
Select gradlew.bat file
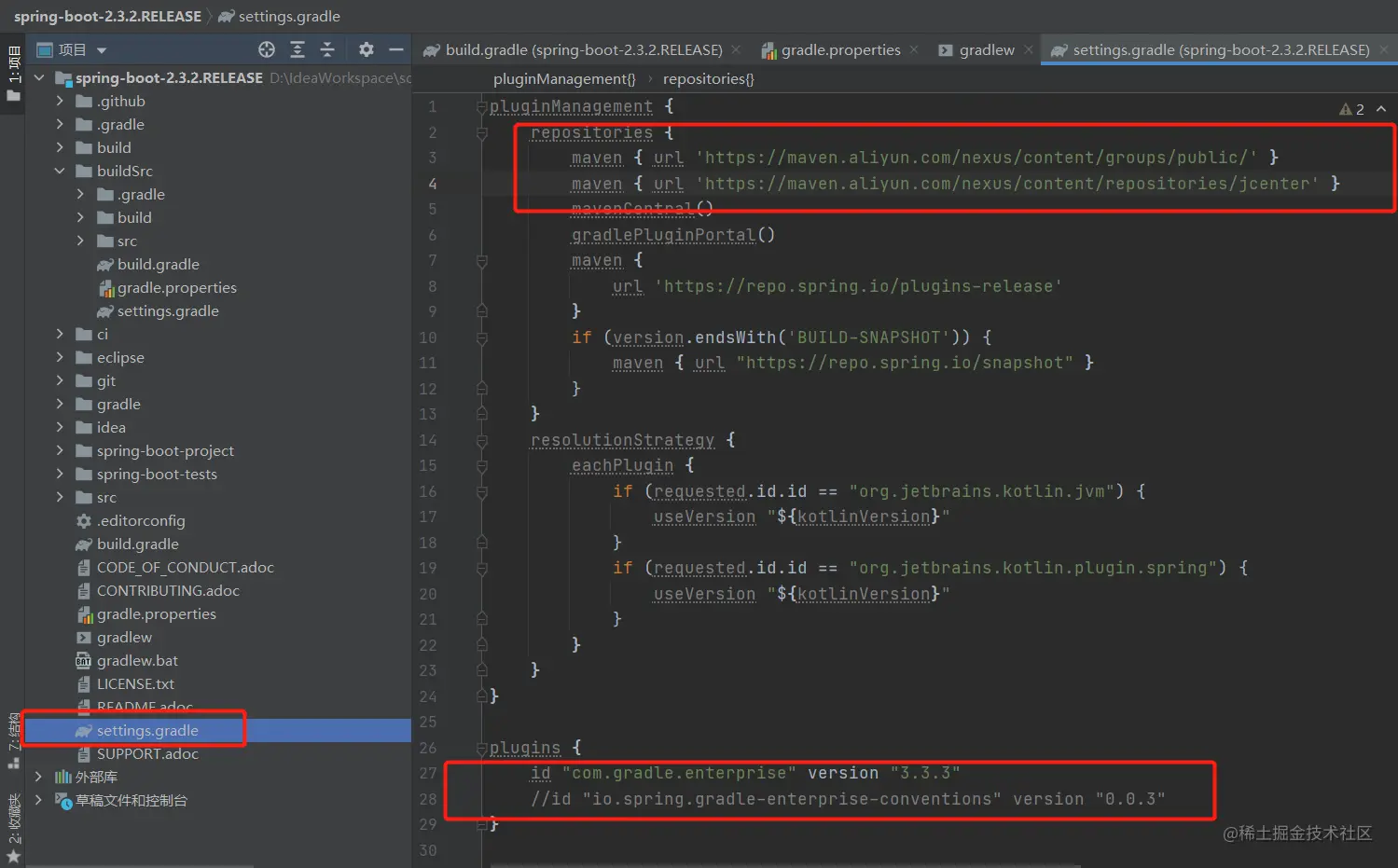click(127, 660)
